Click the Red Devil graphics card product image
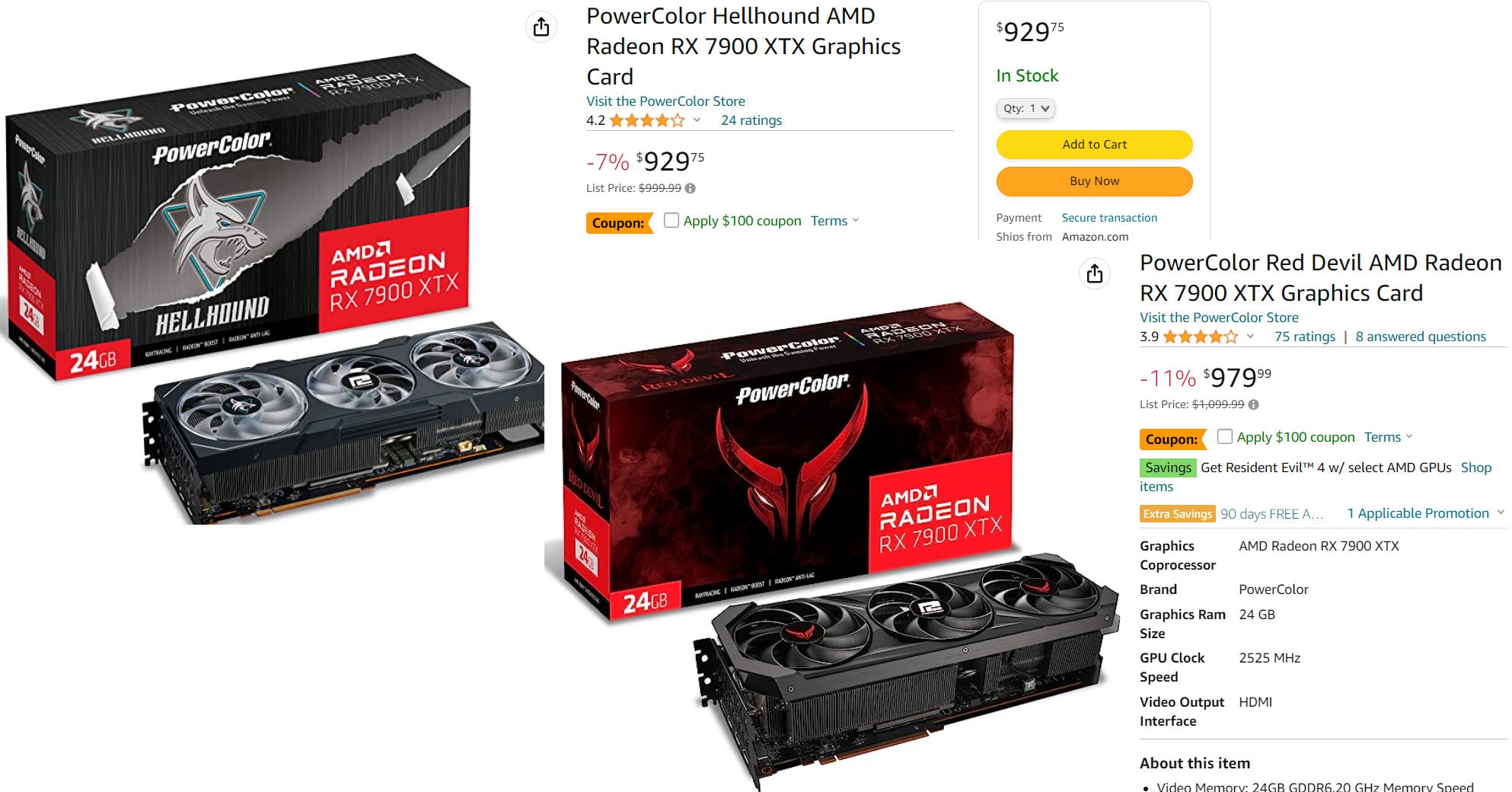 [x=834, y=544]
